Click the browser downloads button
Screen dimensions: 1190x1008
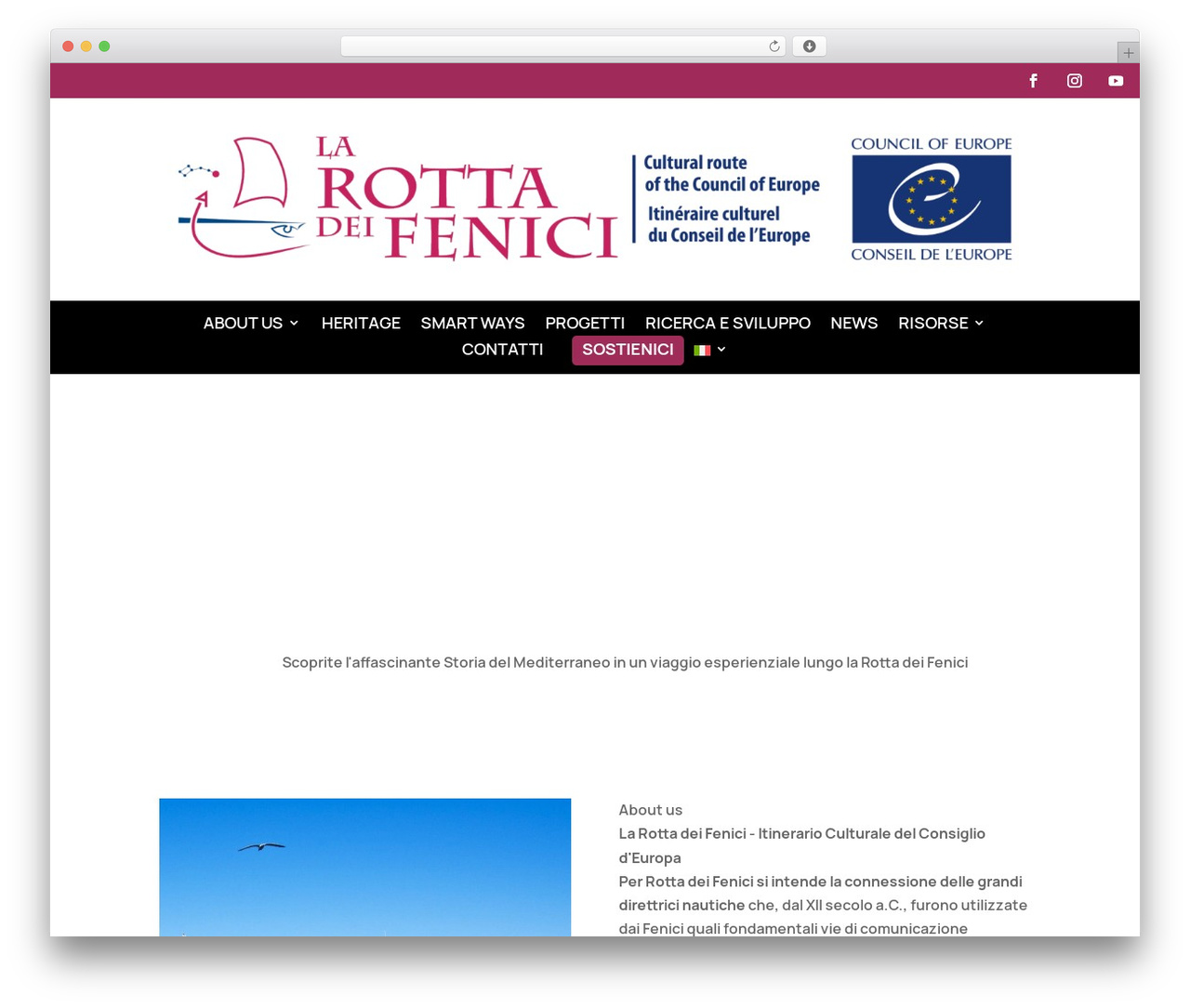[809, 46]
